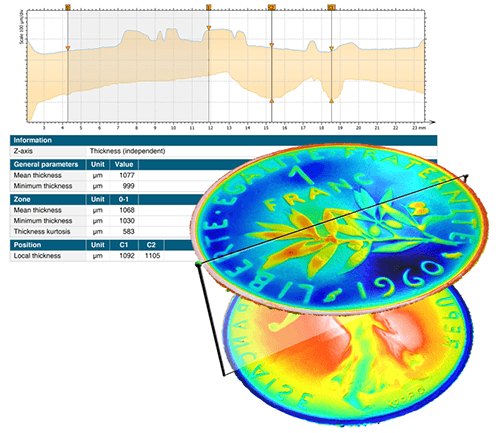Select cursor marker 0 above the profile
Viewport: 500px width, 433px height.
[x=68, y=7]
